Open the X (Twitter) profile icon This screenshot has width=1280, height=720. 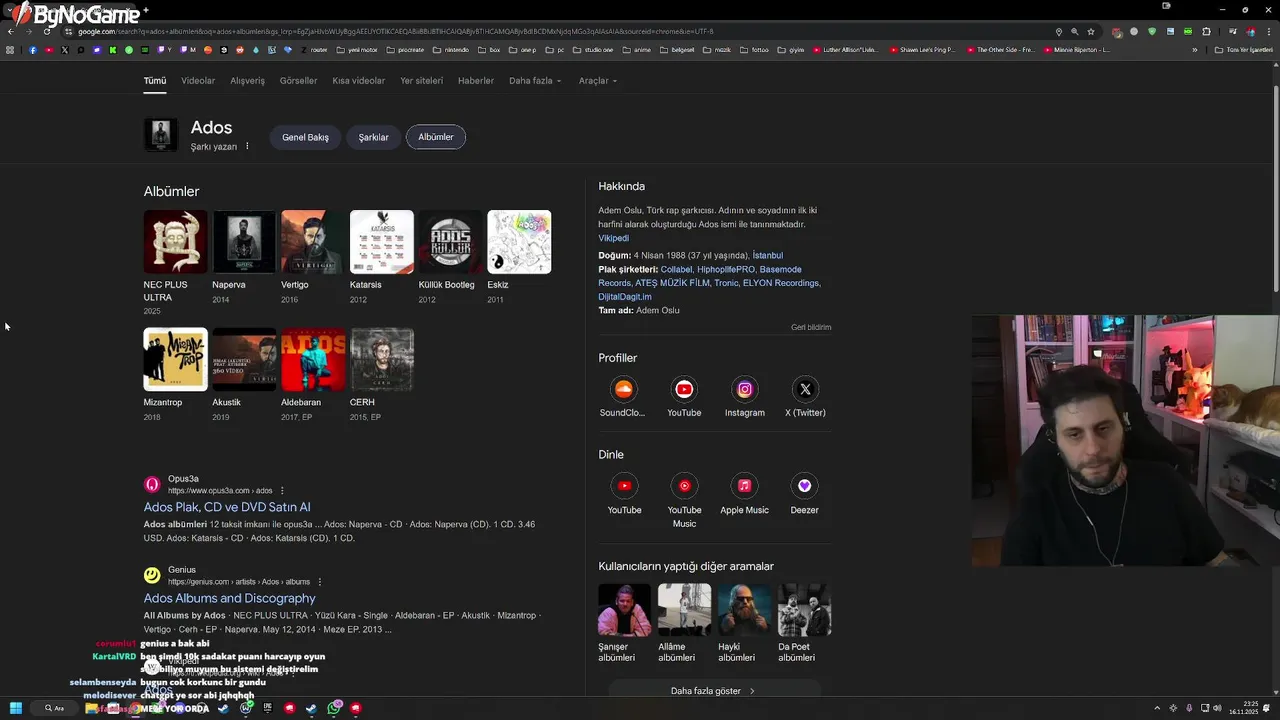tap(805, 389)
